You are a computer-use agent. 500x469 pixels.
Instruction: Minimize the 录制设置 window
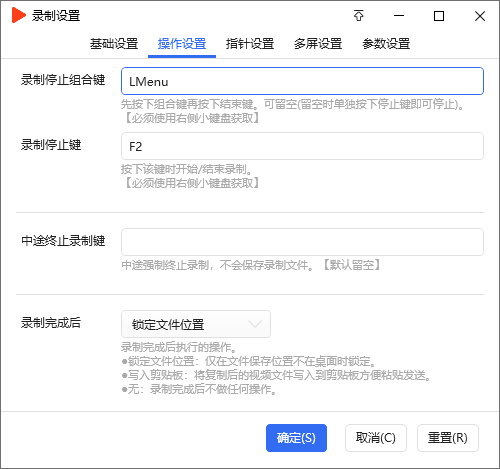pyautogui.click(x=399, y=16)
